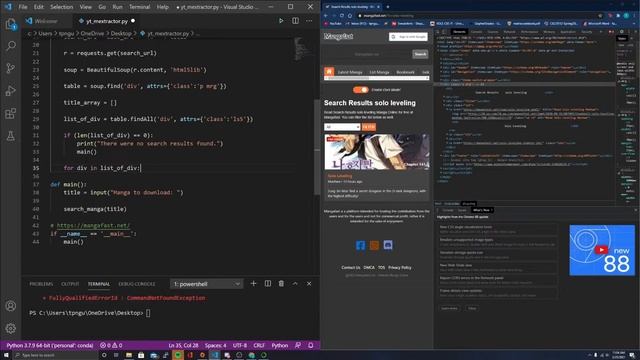640x360 pixels.
Task: Go back in the browser
Action: 326,16
